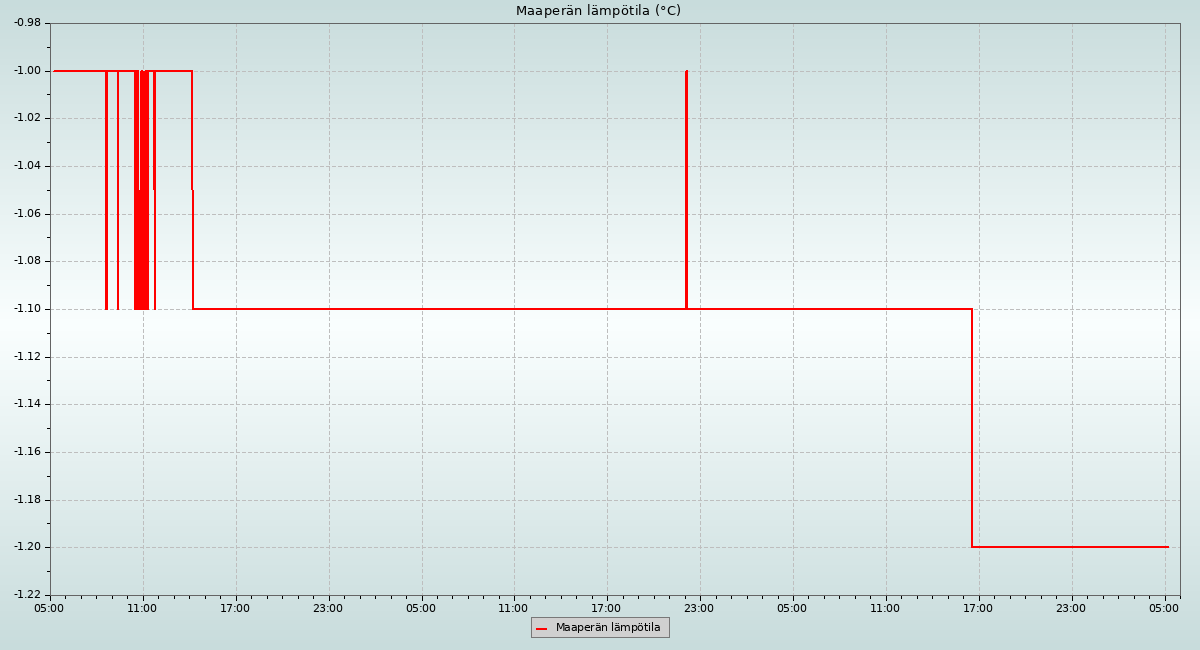Viewport: 1200px width, 650px height.
Task: Click the -1.14 y-axis label
Action: [x=27, y=404]
